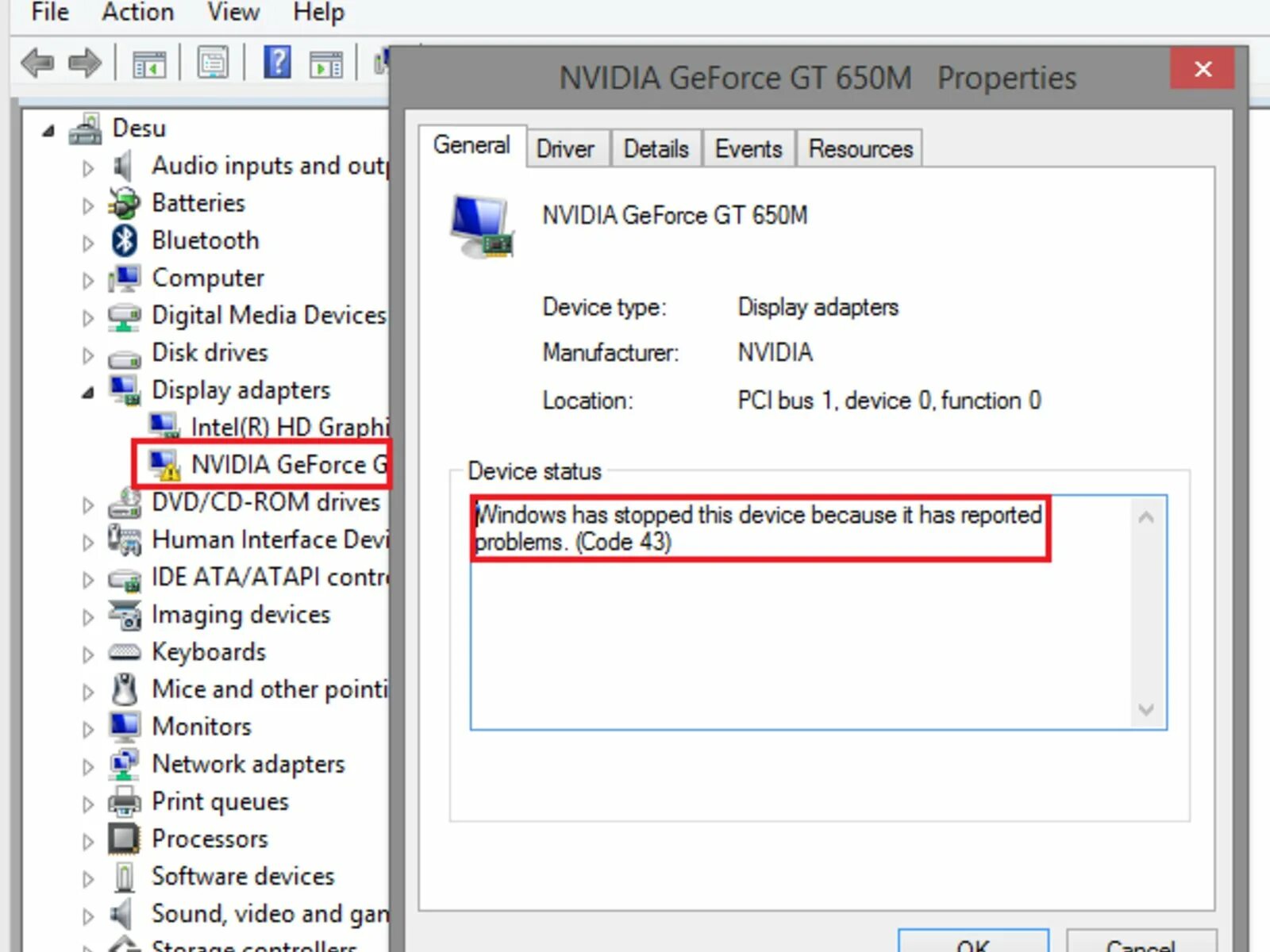Screen dimensions: 1270x952
Task: Click the Network adapters icon
Action: coord(125,763)
